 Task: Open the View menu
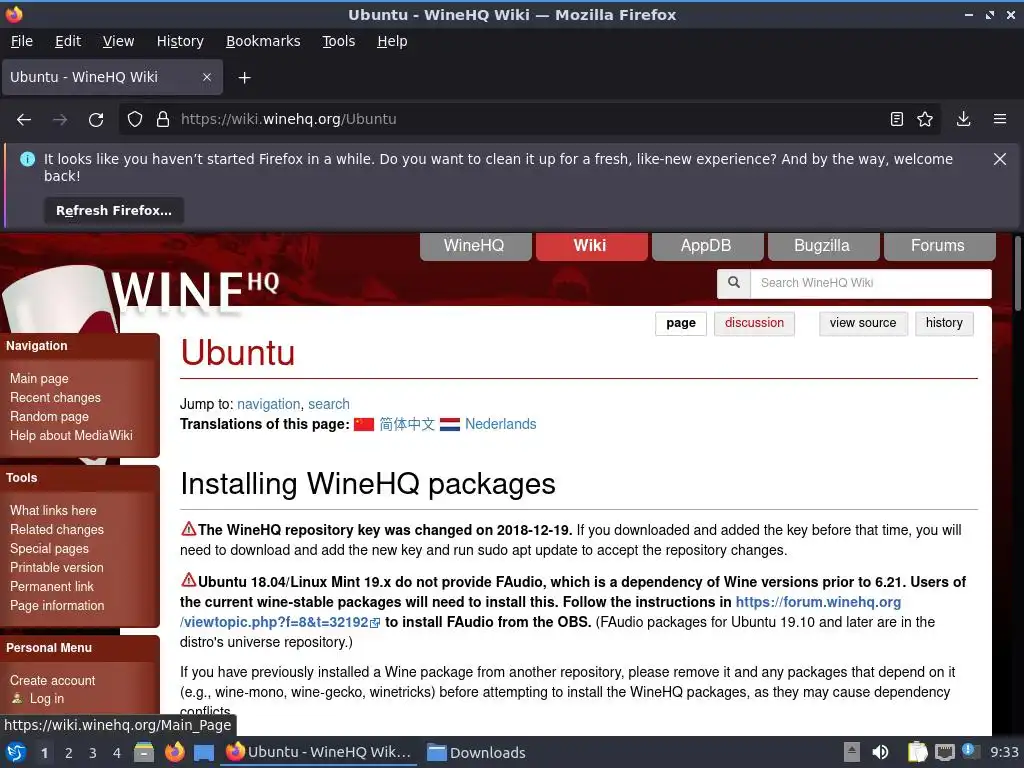tap(118, 41)
